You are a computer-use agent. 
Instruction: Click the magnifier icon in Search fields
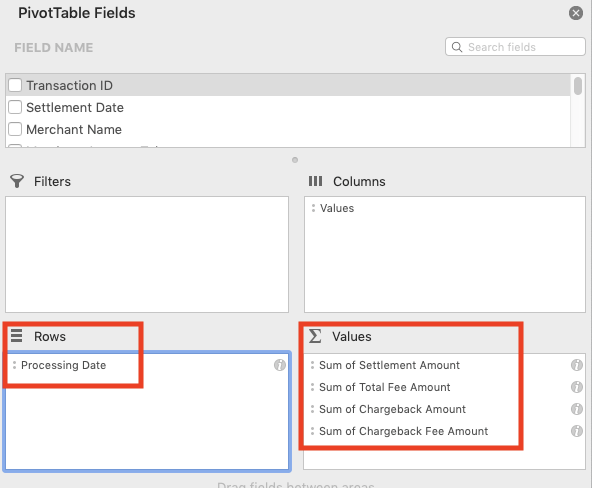(457, 47)
